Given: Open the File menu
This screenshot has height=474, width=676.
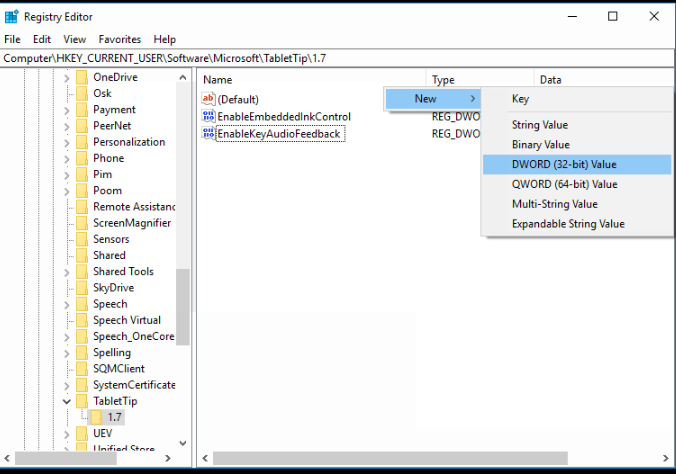Looking at the screenshot, I should (x=12, y=39).
